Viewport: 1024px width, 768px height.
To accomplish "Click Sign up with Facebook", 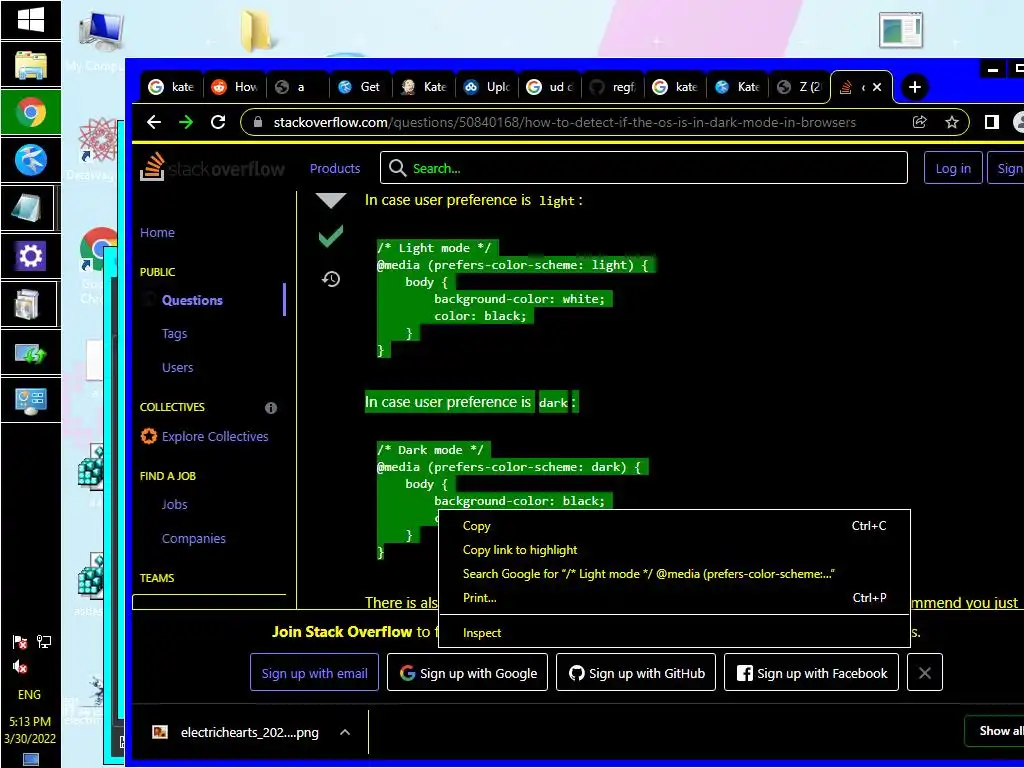I will [x=811, y=673].
